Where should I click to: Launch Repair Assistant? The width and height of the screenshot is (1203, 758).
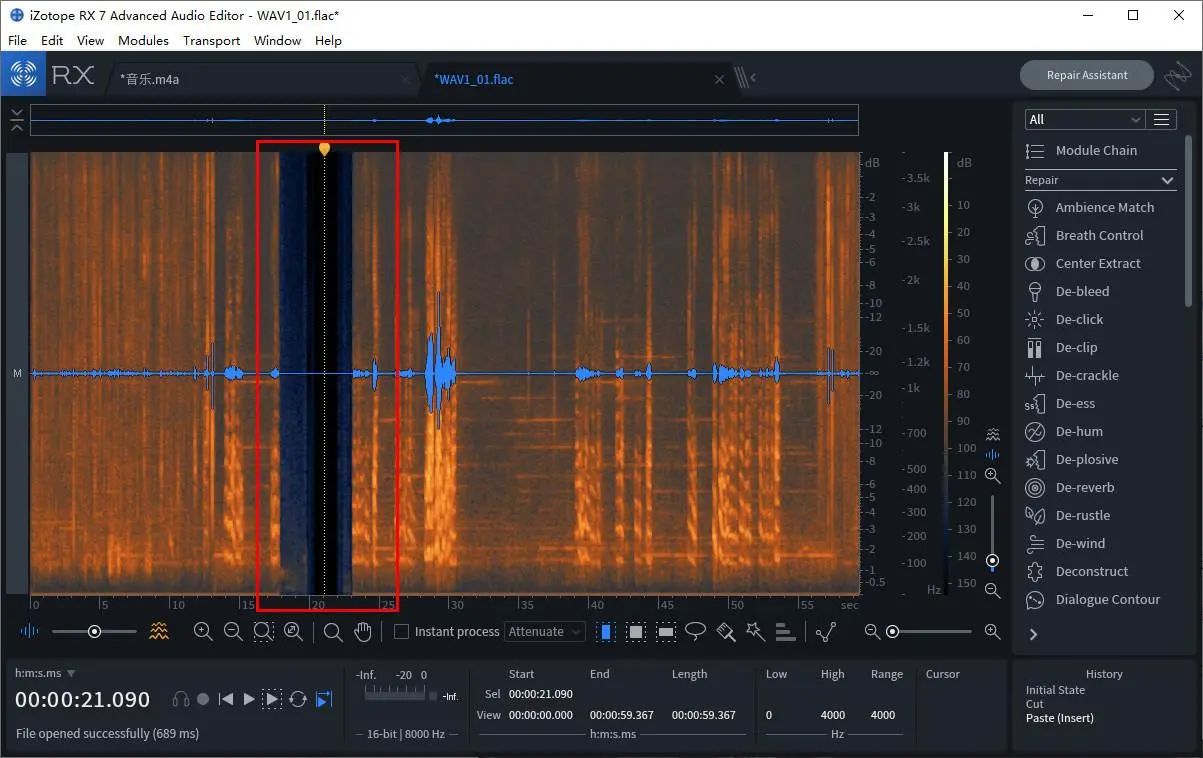click(x=1087, y=75)
